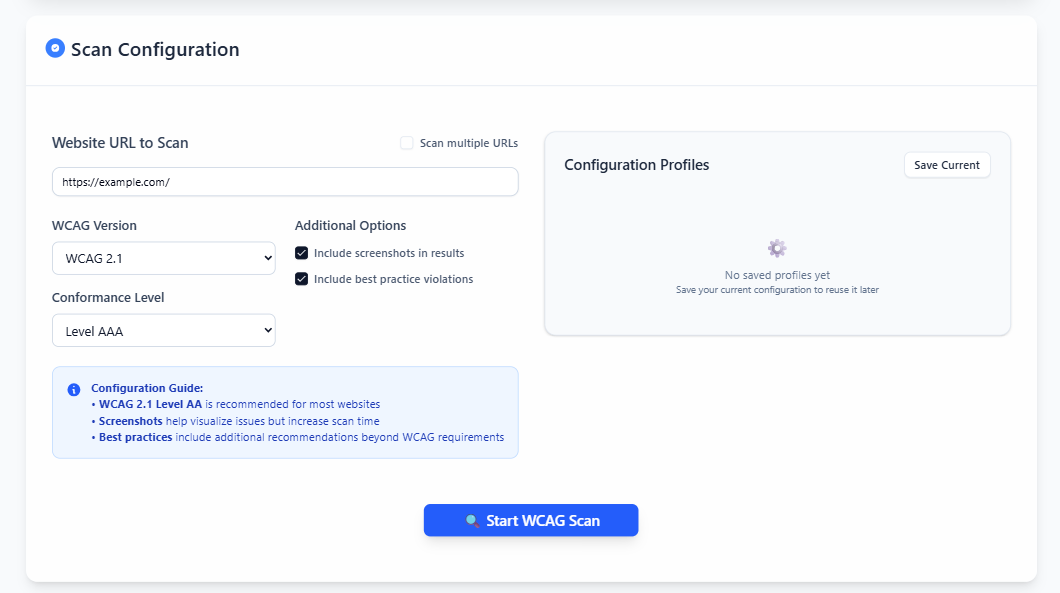Click the 'Include screenshots in results' label
This screenshot has height=593, width=1060.
(x=389, y=253)
